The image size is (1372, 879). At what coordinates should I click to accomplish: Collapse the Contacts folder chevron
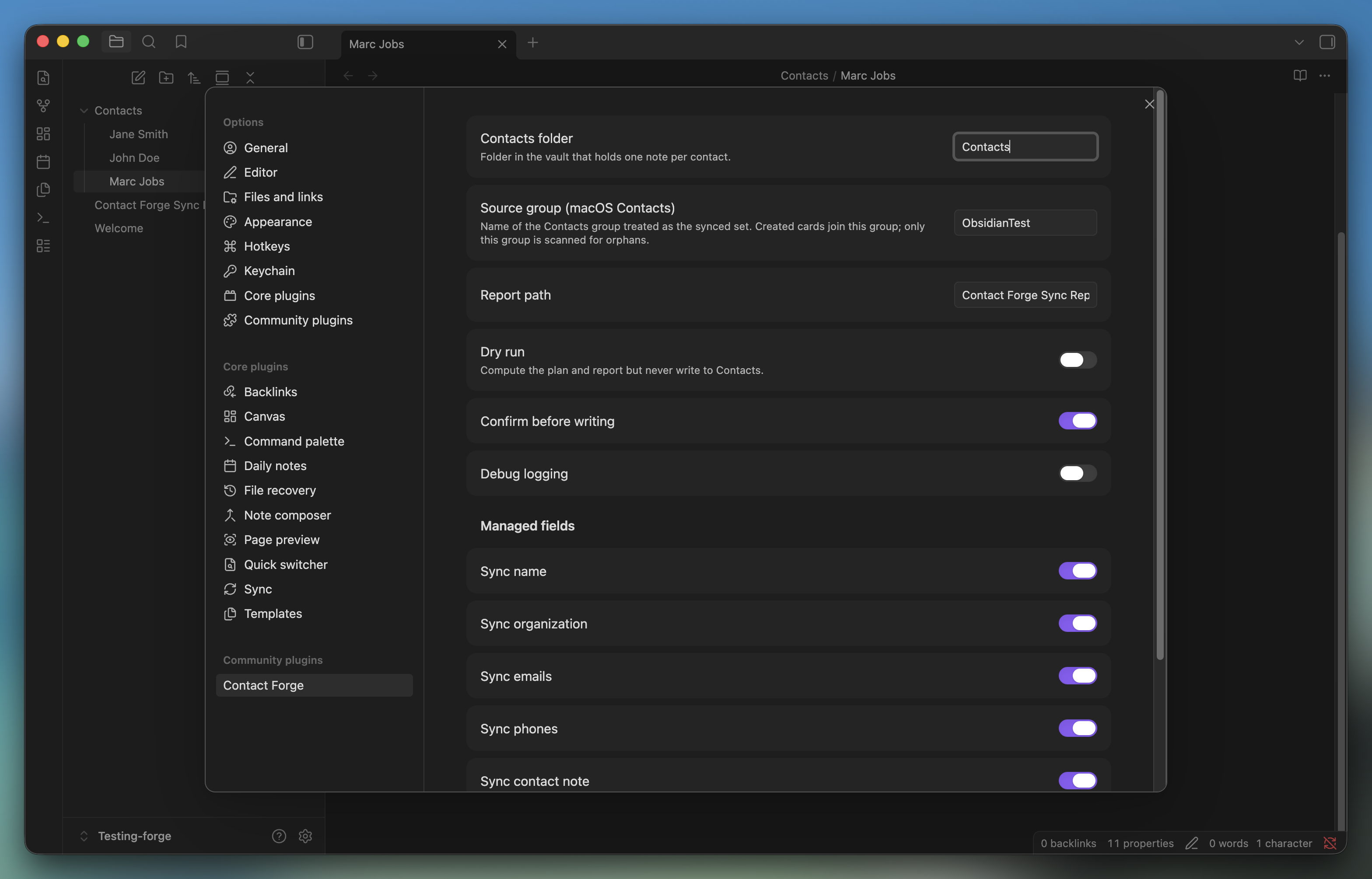coord(84,111)
